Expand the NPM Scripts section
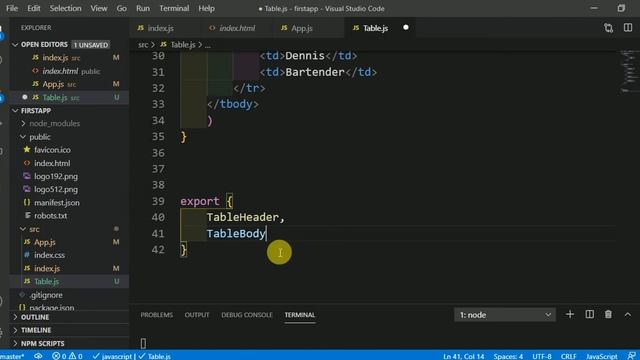This screenshot has width=640, height=360. pos(42,344)
